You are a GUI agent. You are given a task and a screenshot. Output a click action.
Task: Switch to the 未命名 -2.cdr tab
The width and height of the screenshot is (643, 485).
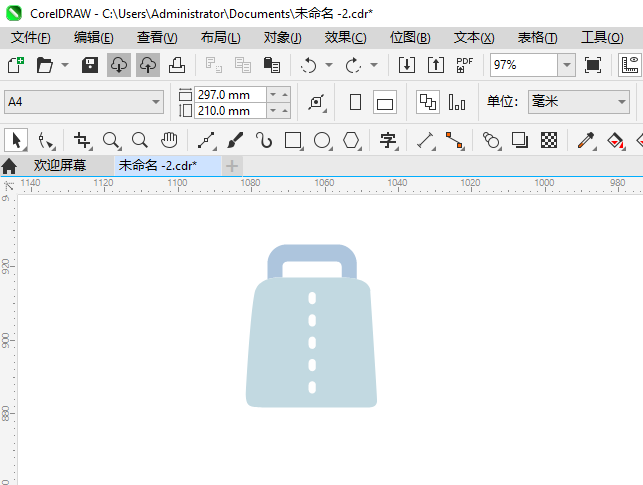pyautogui.click(x=167, y=166)
